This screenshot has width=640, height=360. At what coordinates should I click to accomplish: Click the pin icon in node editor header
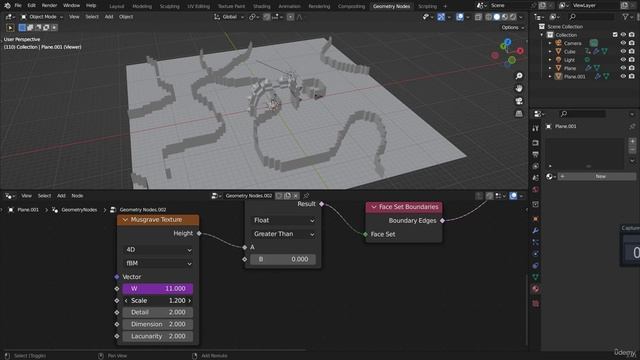(x=306, y=196)
